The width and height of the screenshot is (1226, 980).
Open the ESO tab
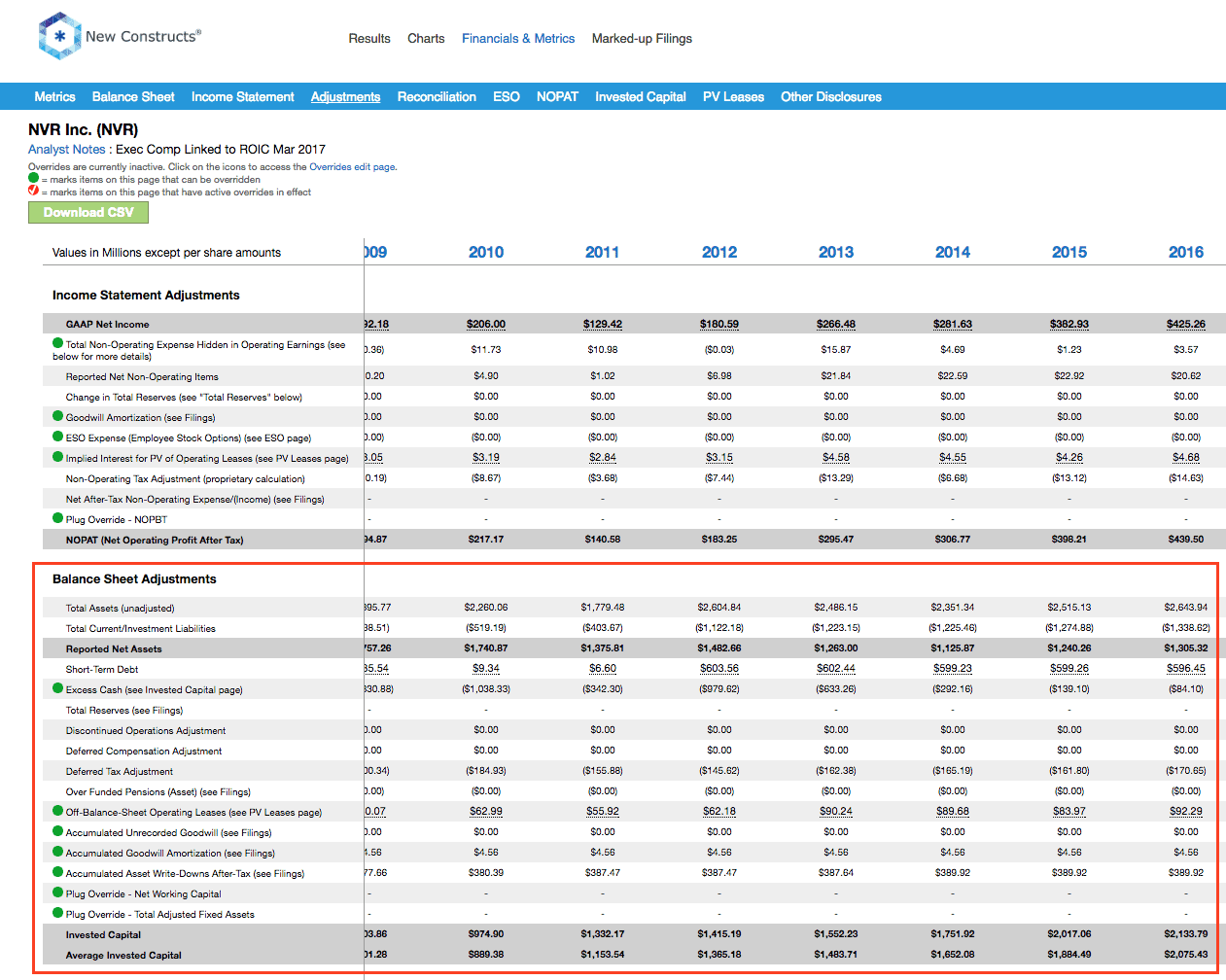tap(507, 97)
